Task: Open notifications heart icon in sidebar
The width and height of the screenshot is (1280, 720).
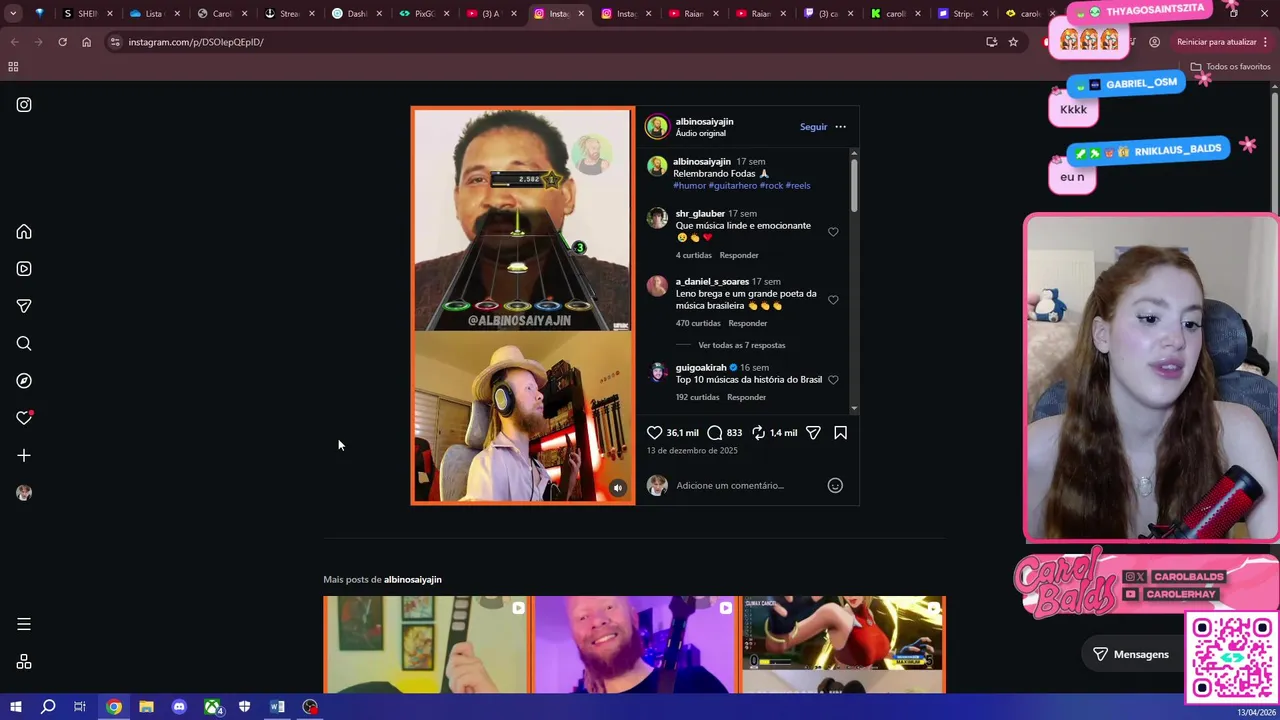Action: [24, 418]
